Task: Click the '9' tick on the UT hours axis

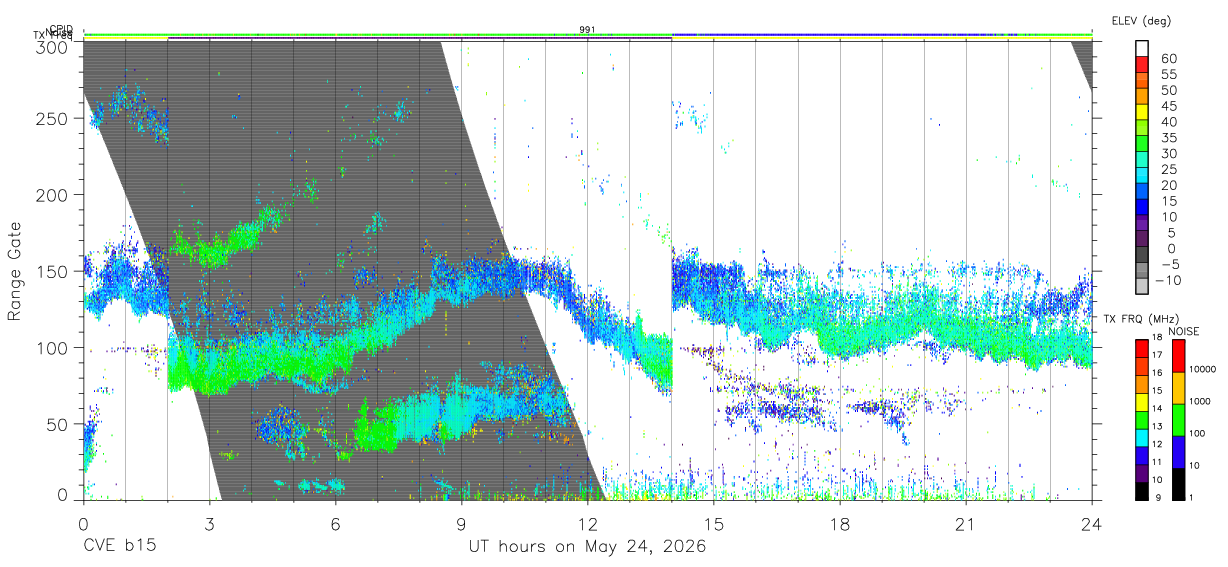Action: pyautogui.click(x=461, y=523)
